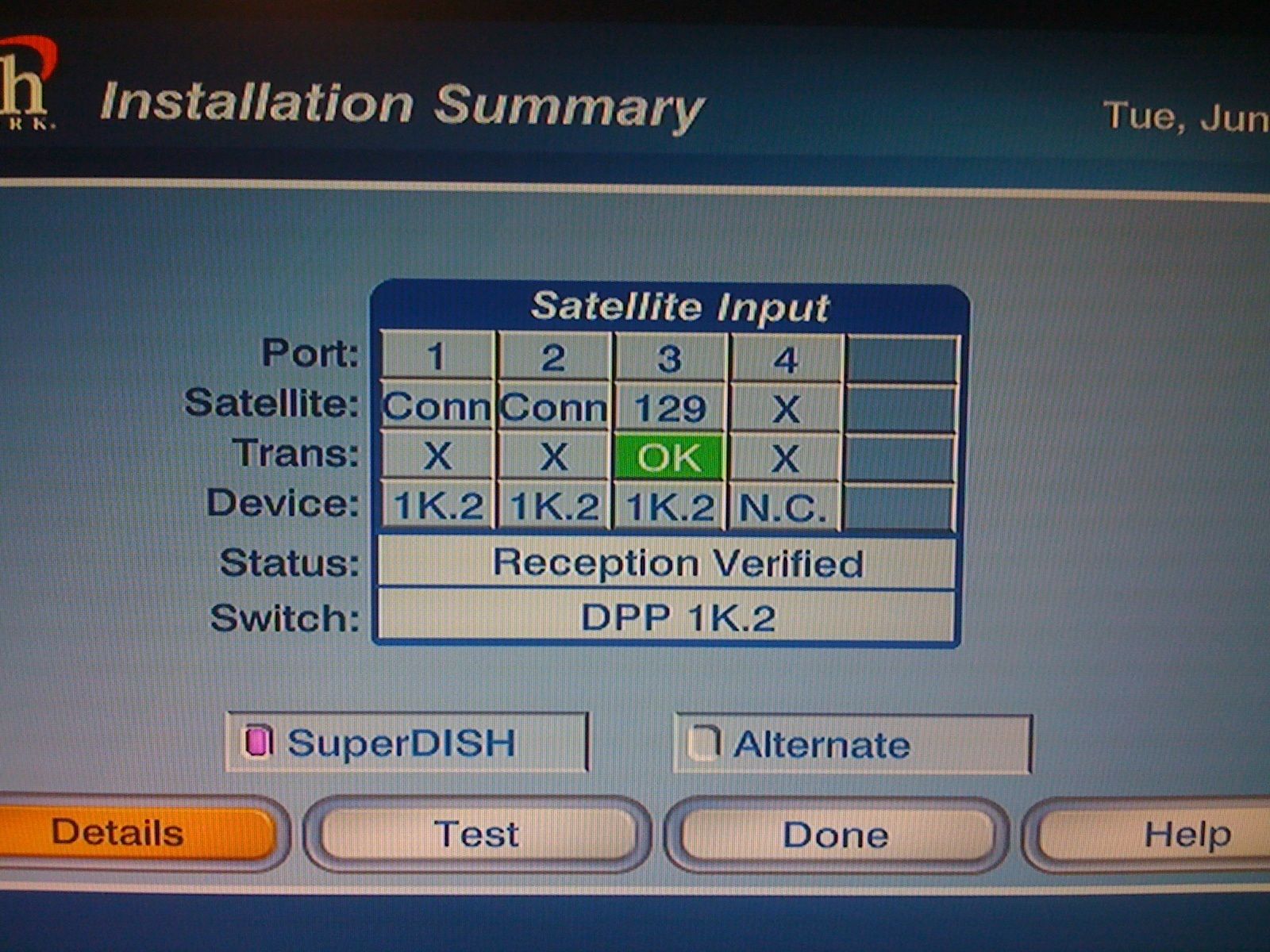Click the port 1 X trans cell
1270x952 pixels.
[437, 456]
